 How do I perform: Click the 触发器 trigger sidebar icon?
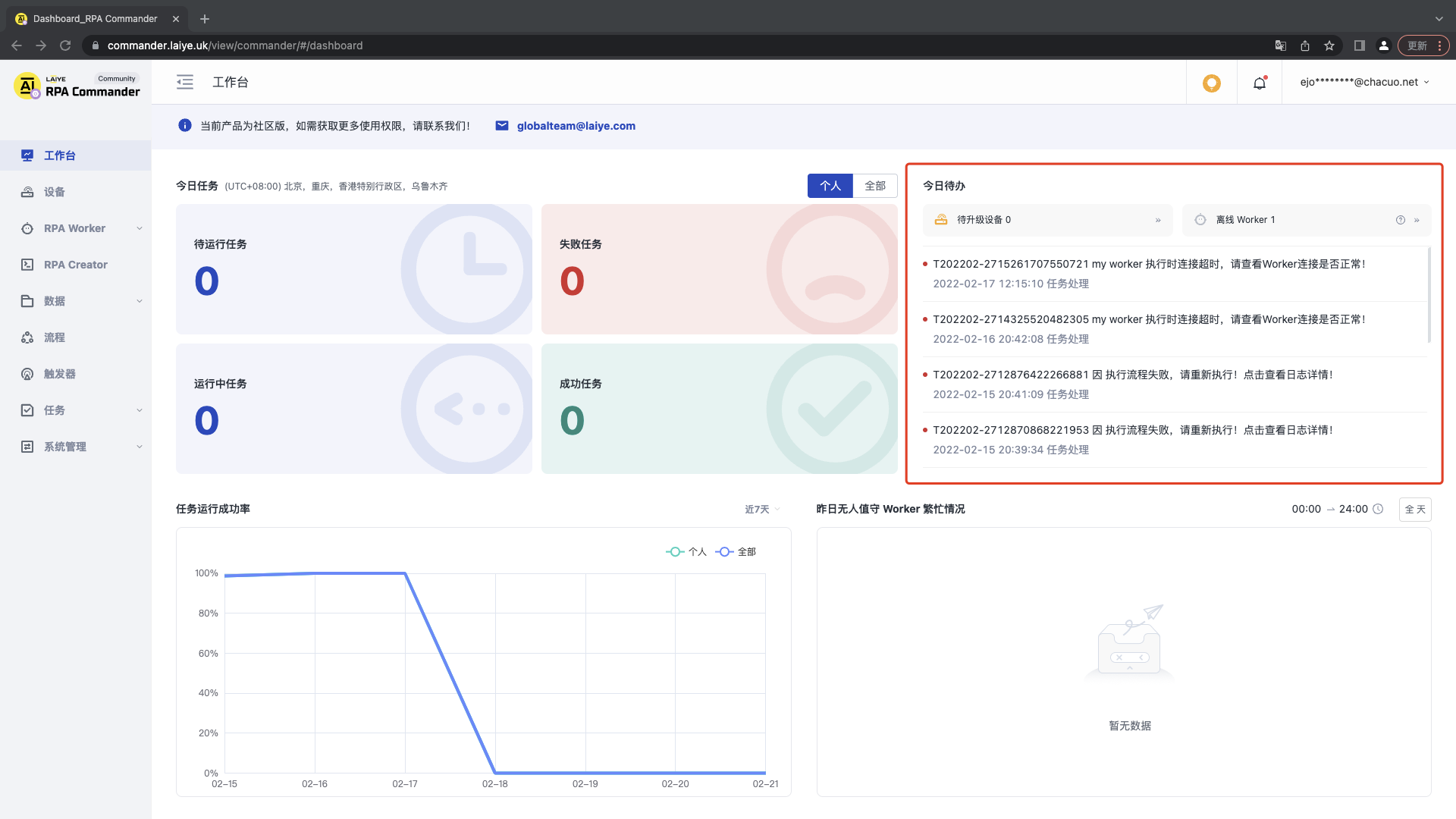coord(27,374)
